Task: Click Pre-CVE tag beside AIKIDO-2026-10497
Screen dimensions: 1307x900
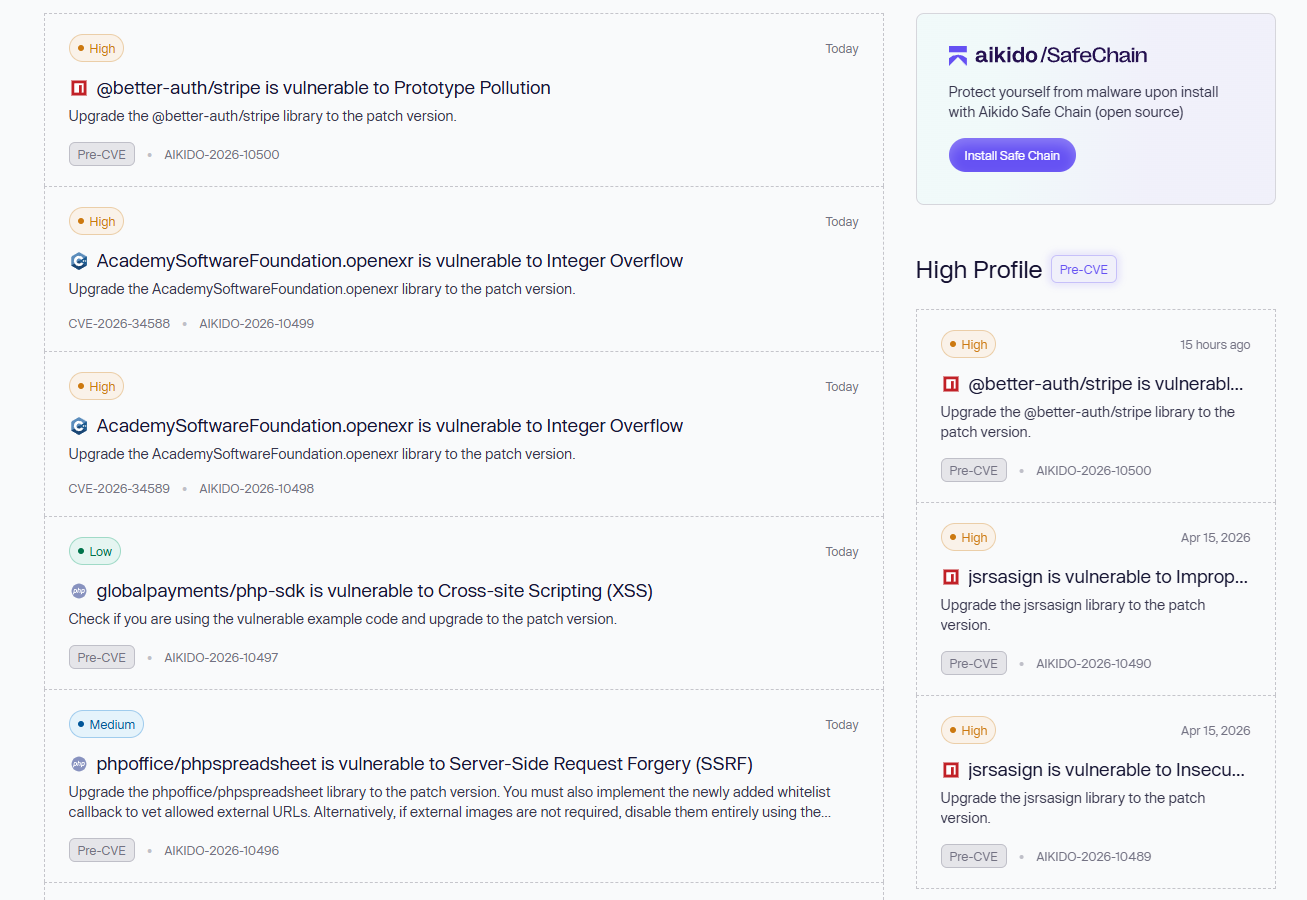Action: 102,657
